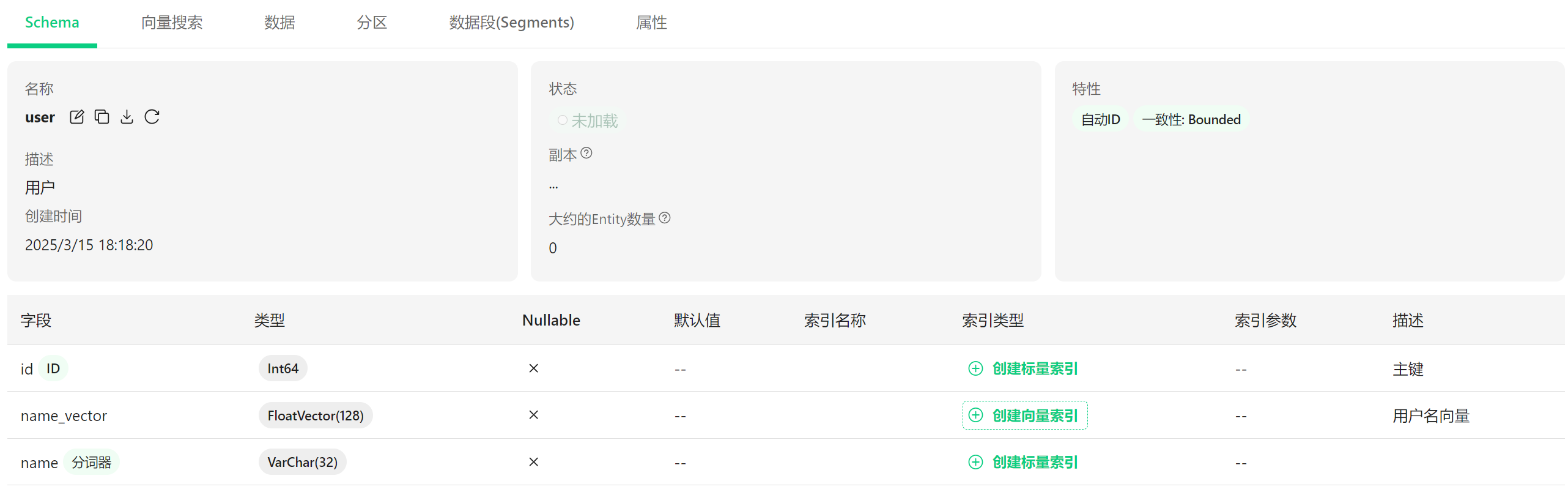The height and width of the screenshot is (492, 1568).
Task: Click the plus icon for name scalar index
Action: (x=975, y=462)
